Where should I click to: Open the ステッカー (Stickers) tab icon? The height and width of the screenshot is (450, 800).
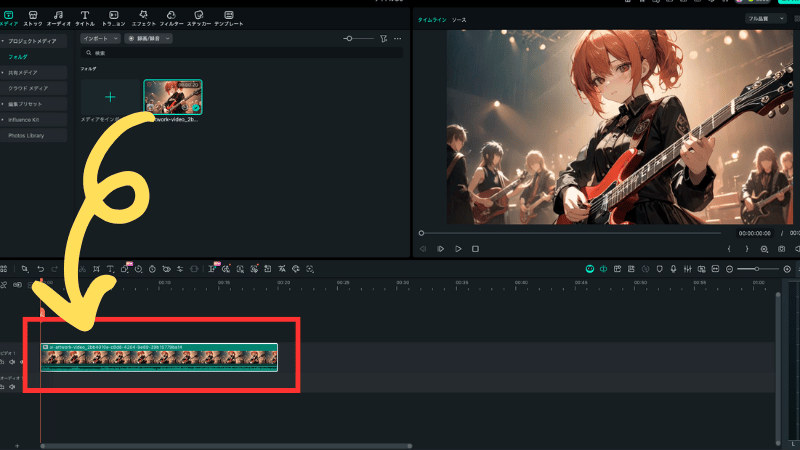pos(200,15)
